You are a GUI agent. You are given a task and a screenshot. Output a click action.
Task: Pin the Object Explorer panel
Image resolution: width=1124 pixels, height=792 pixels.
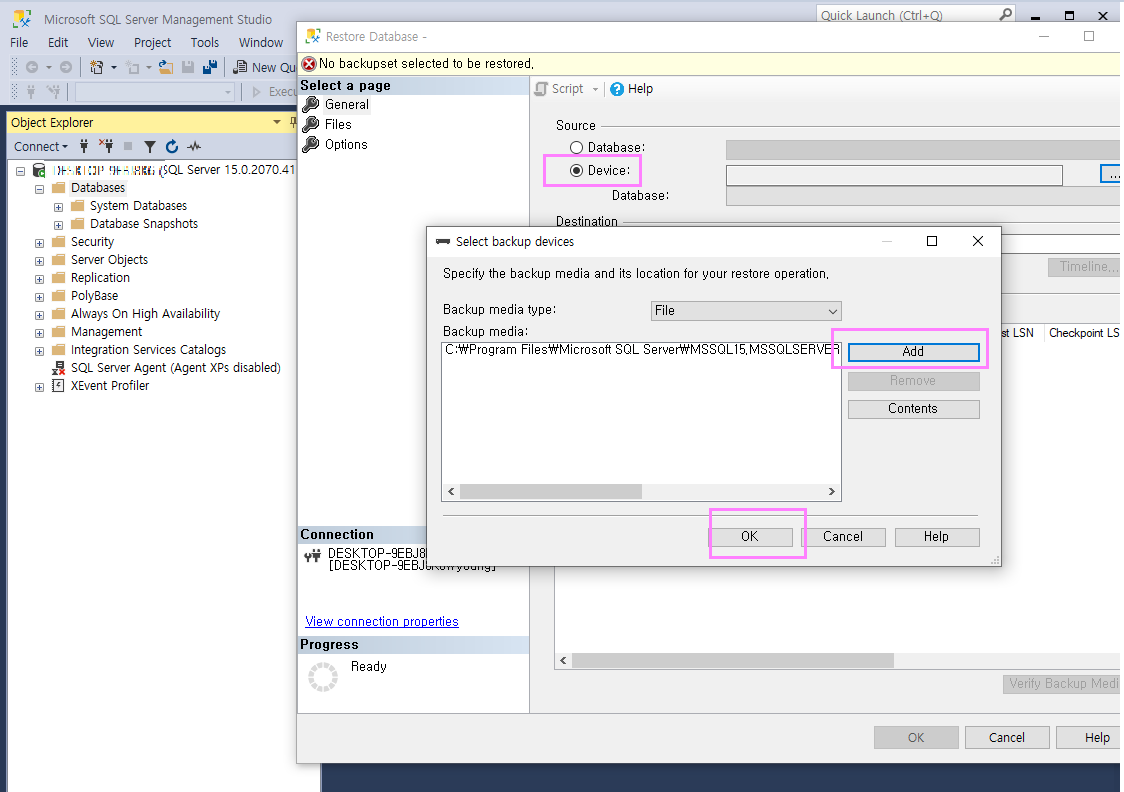click(x=292, y=122)
